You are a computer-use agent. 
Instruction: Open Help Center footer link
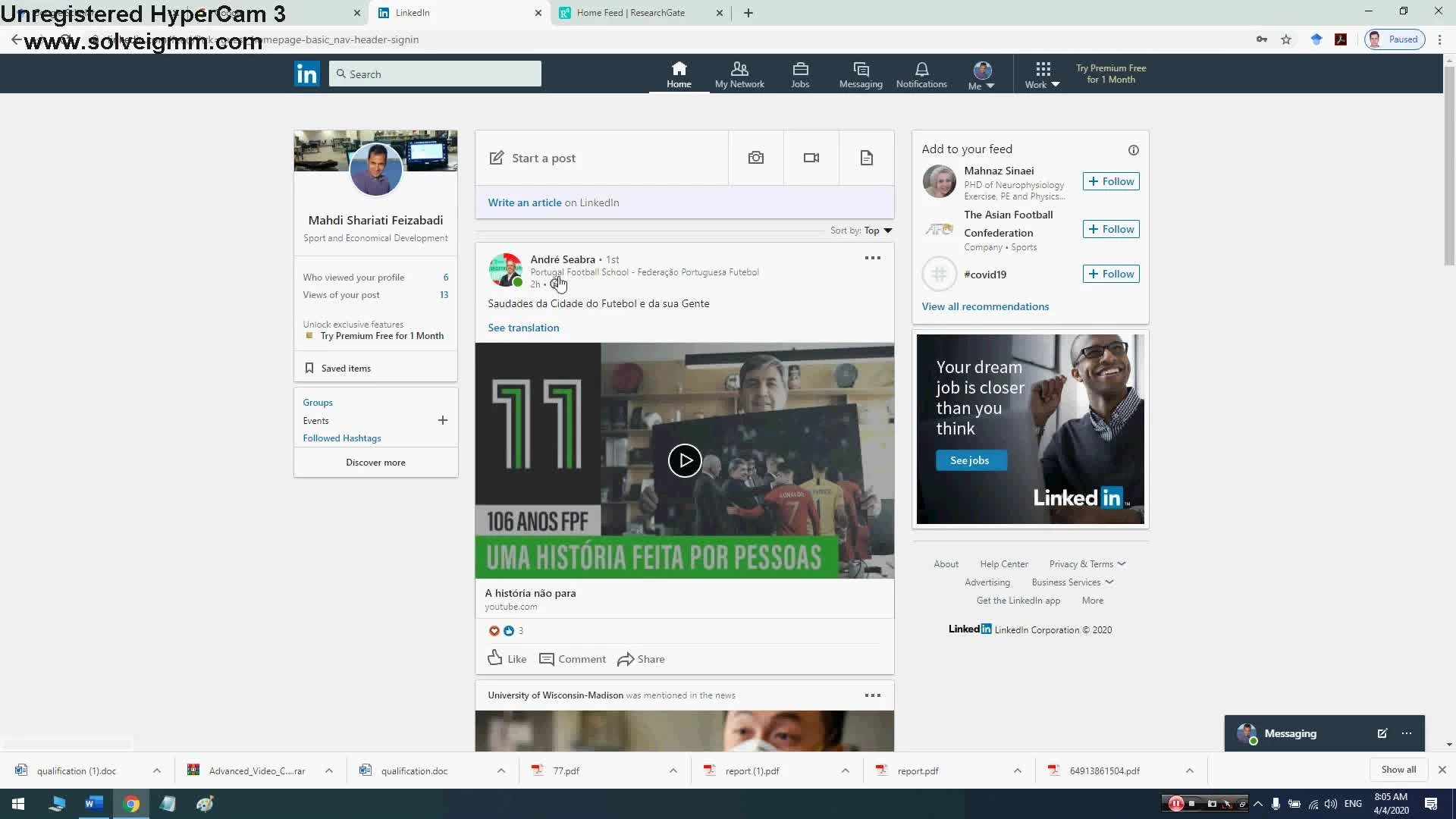1004,564
